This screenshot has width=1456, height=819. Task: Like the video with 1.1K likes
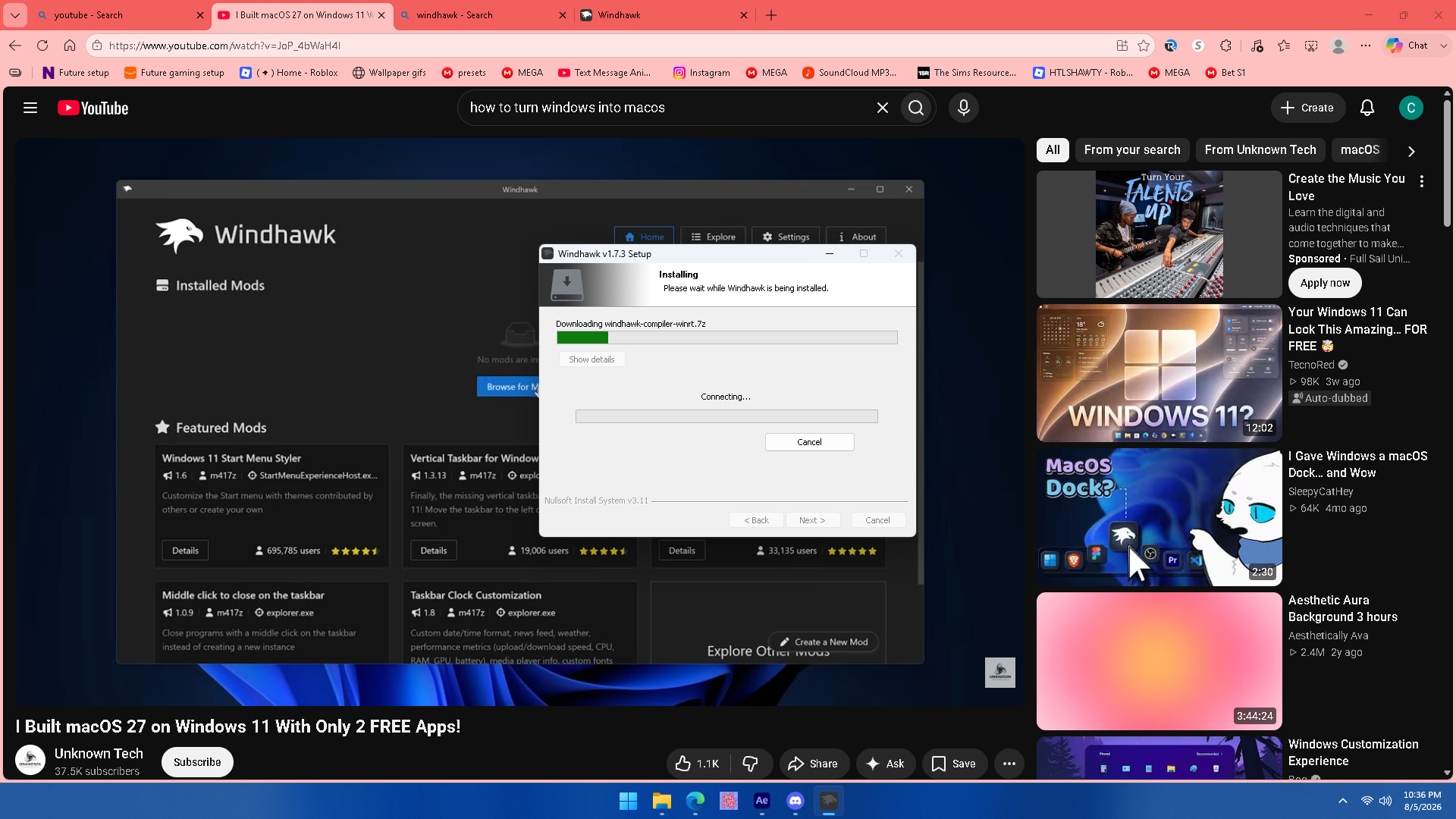(697, 764)
